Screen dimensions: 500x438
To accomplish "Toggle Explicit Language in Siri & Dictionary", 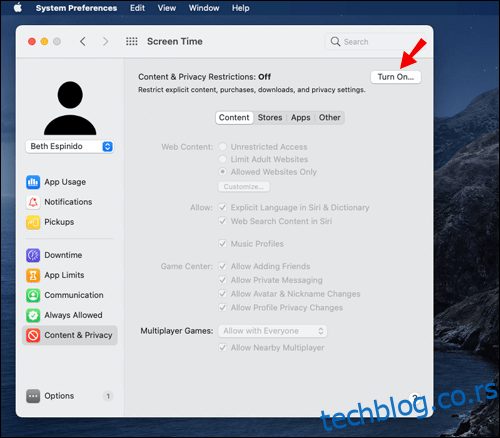I will click(x=222, y=207).
